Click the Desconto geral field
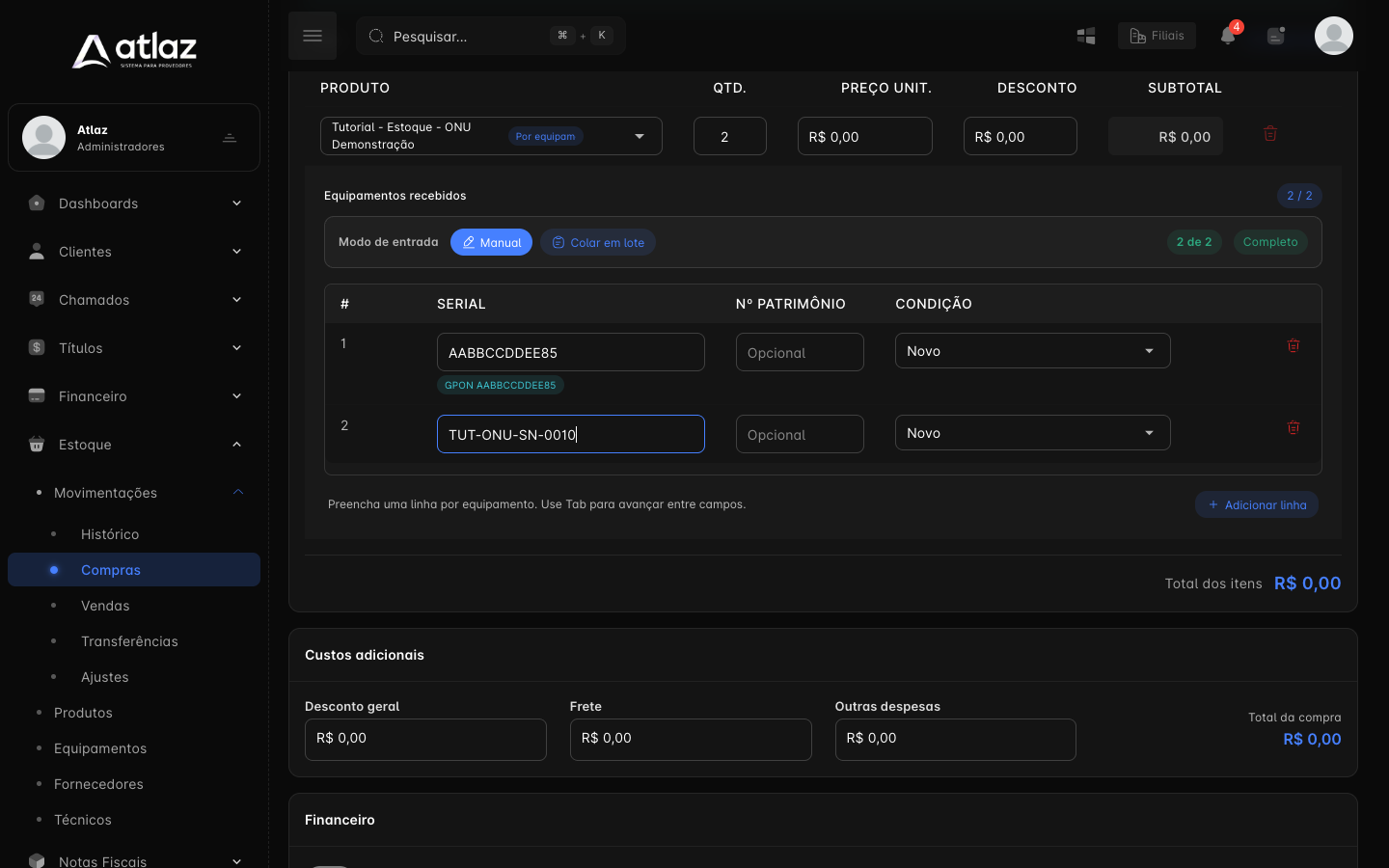This screenshot has width=1389, height=868. (425, 740)
